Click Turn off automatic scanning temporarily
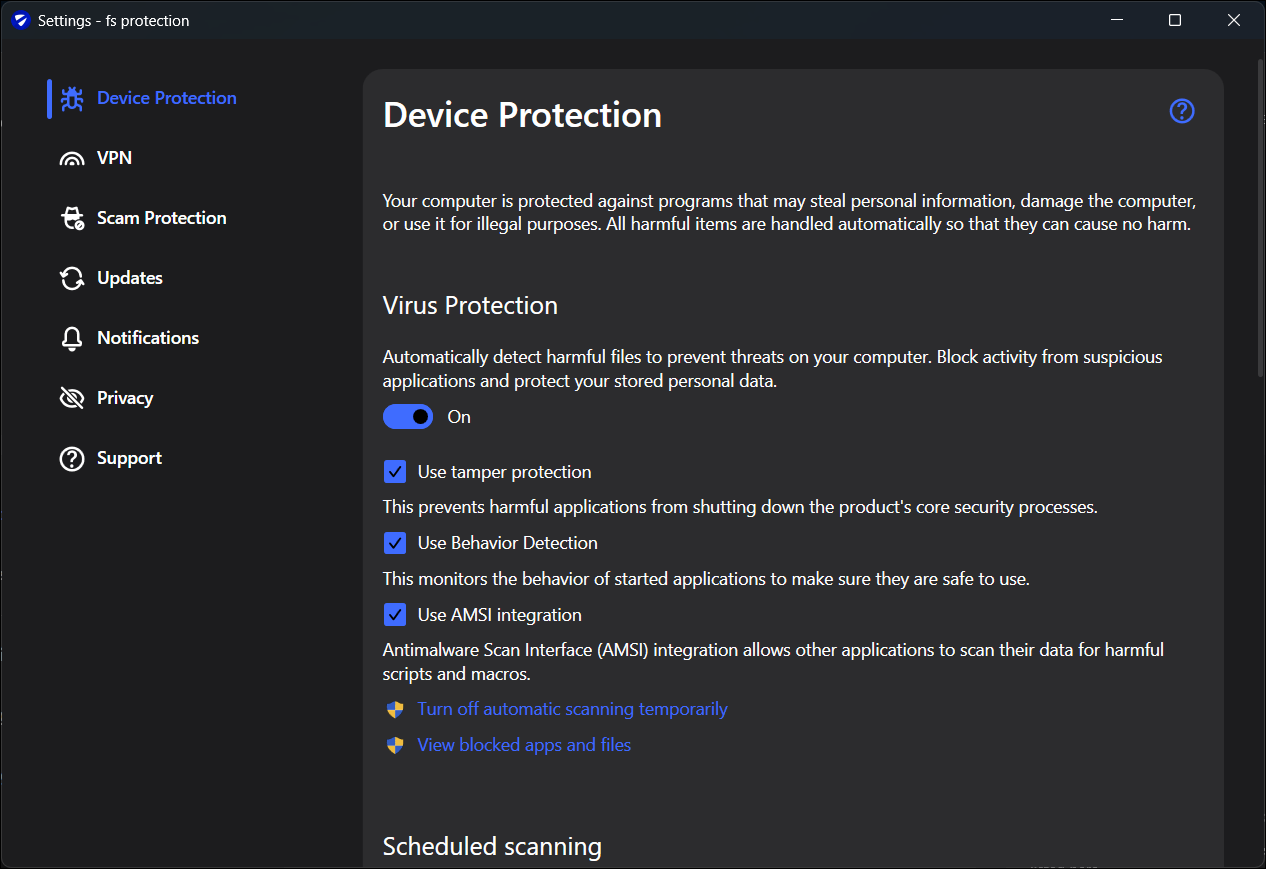Screen dimensions: 1266x869 (572, 709)
